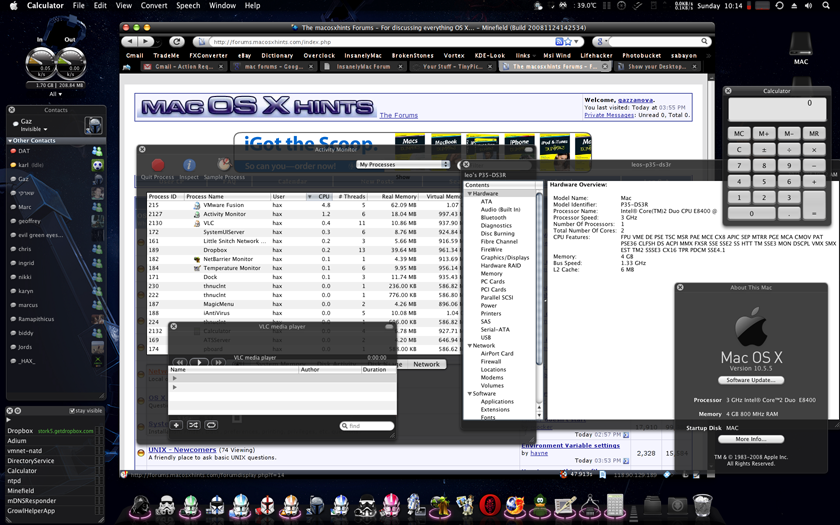The height and width of the screenshot is (525, 840).
Task: Click the VLC playlist find field
Action: (x=368, y=426)
